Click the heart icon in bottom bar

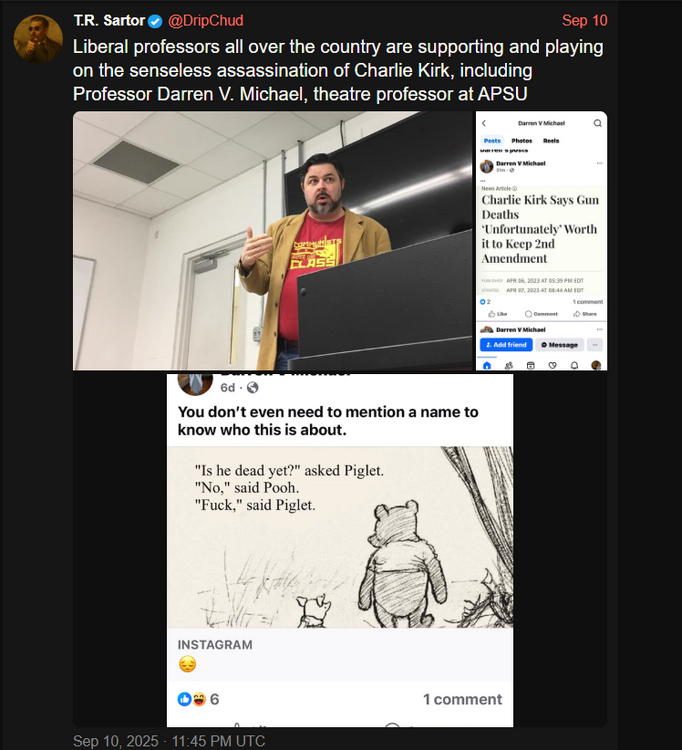[x=552, y=365]
